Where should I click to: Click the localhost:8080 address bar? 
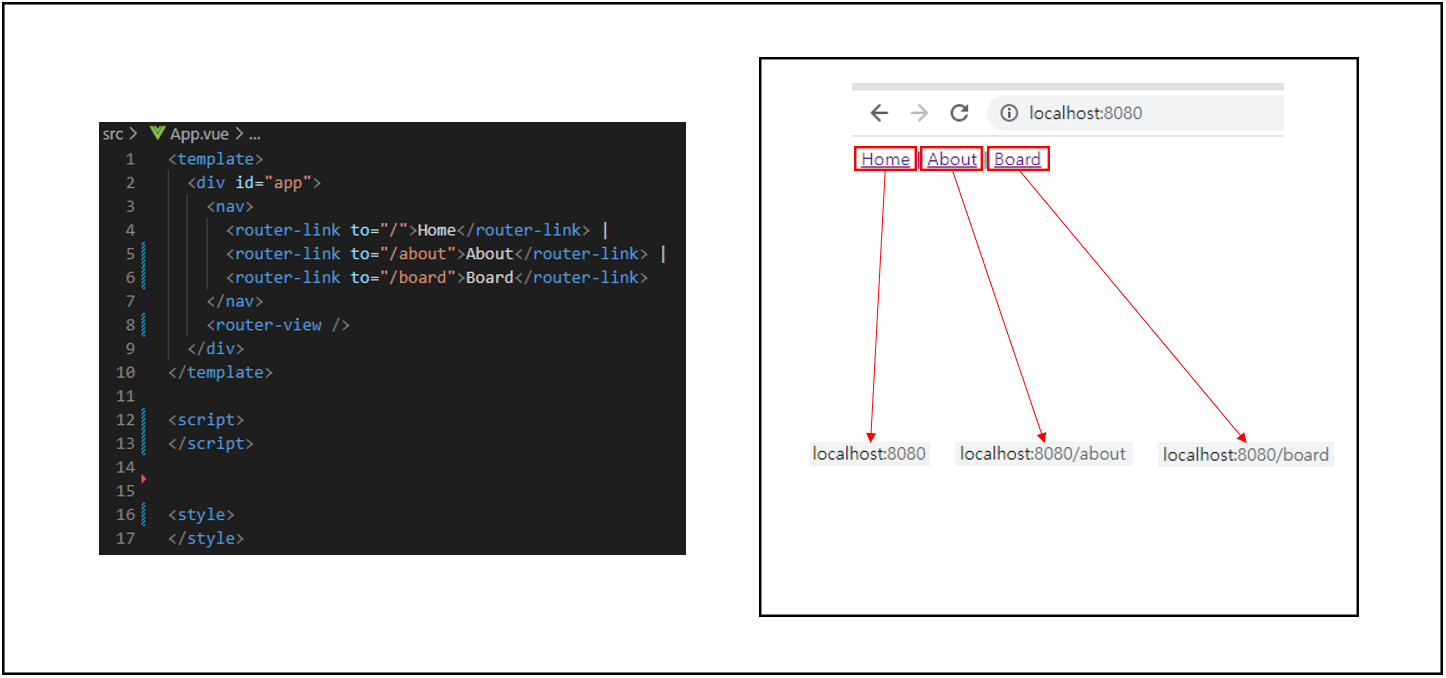click(x=1135, y=113)
